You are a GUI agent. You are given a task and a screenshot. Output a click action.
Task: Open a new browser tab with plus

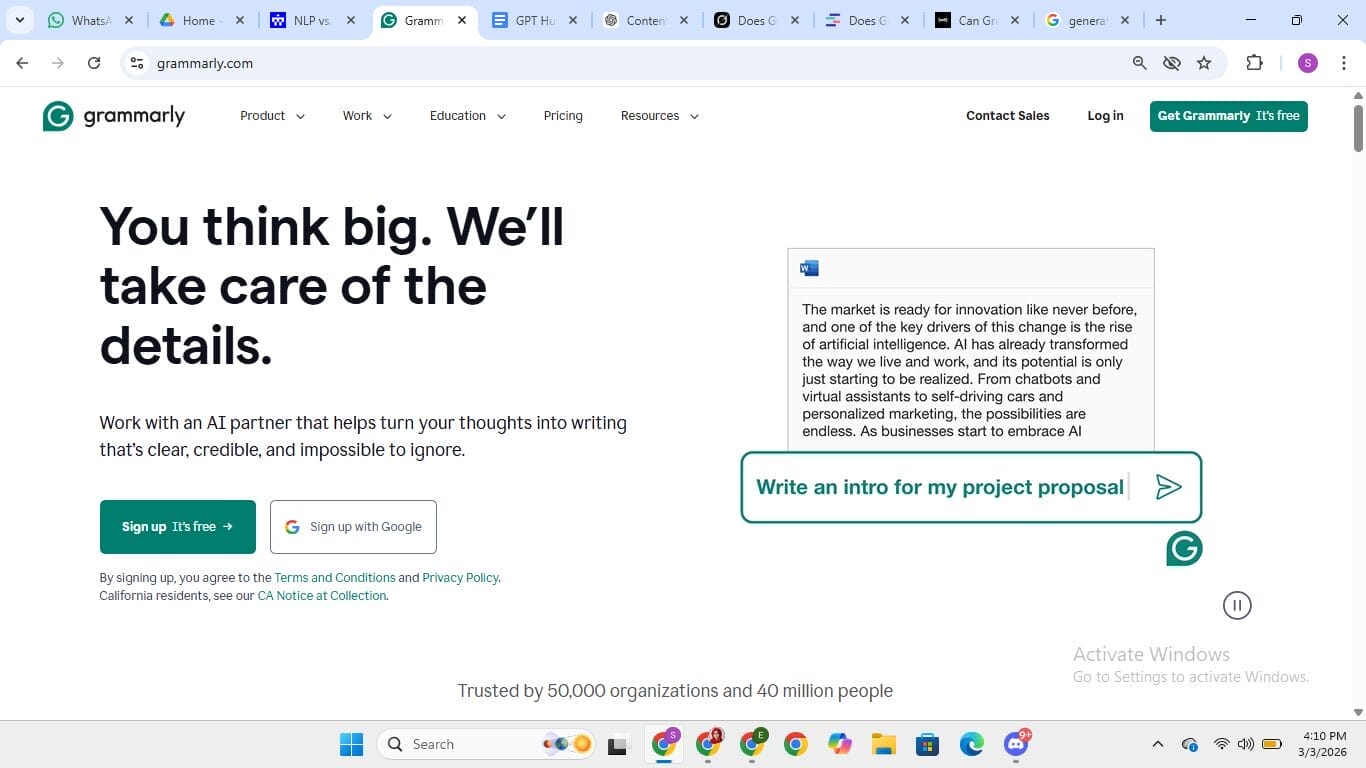pos(1161,20)
